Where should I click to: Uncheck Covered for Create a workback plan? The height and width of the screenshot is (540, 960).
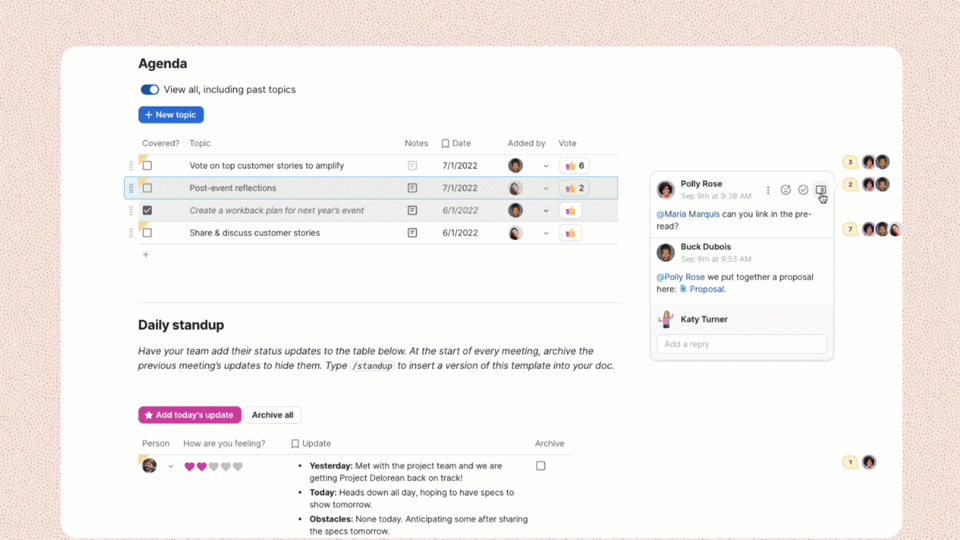[147, 211]
